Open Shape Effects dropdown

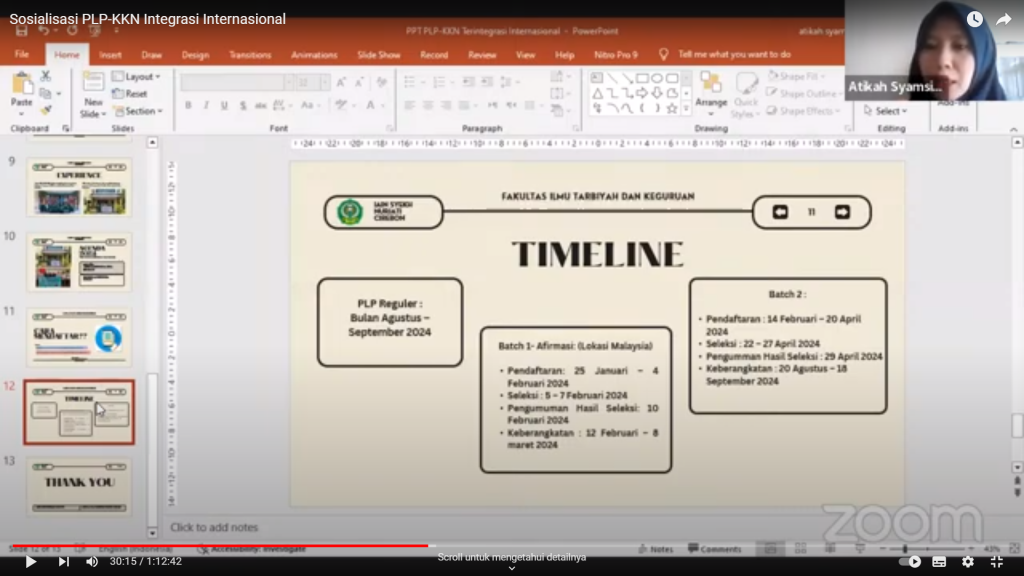[x=803, y=111]
